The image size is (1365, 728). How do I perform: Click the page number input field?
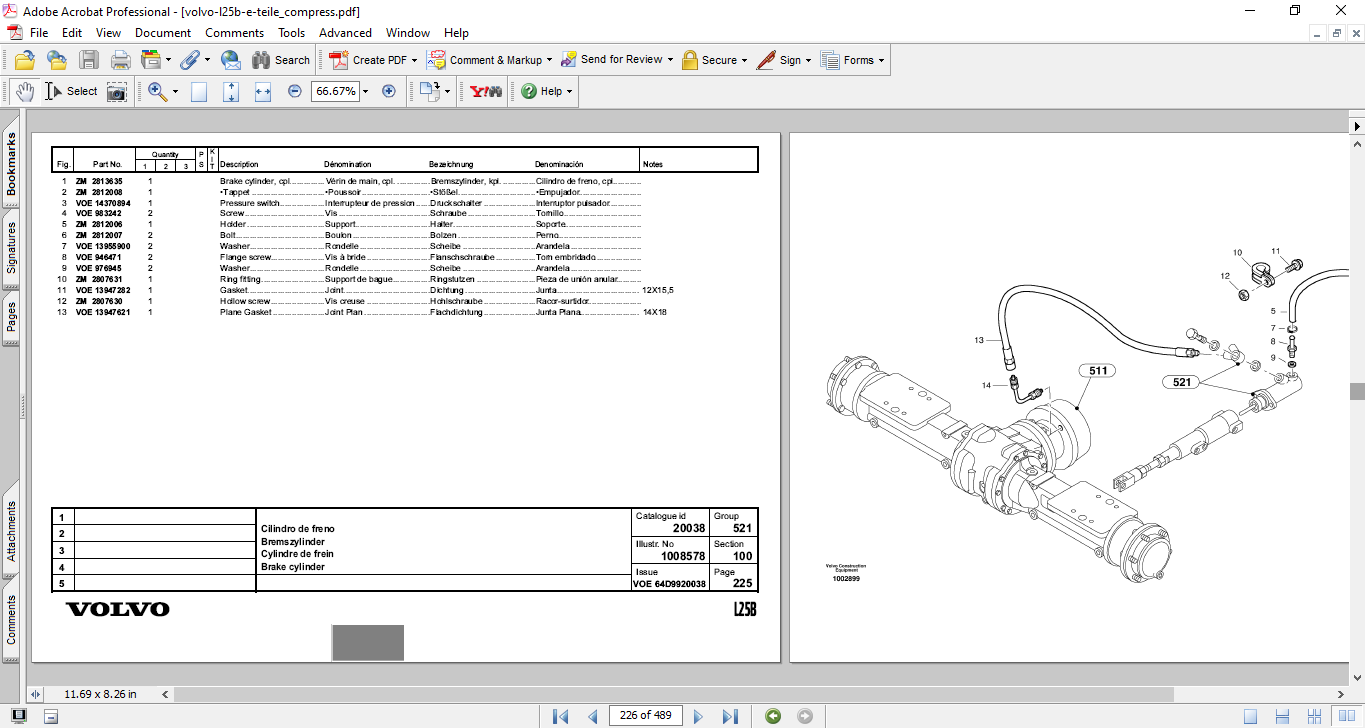(646, 715)
